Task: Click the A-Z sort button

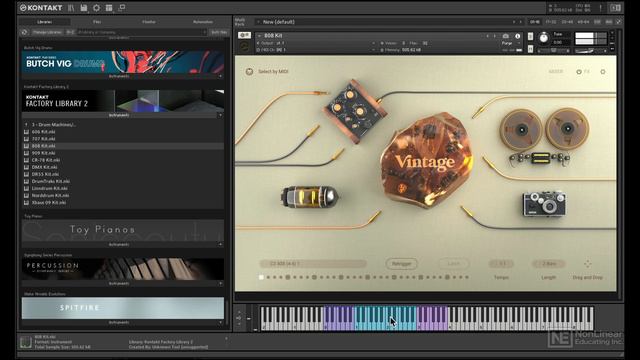Action: [x=70, y=32]
